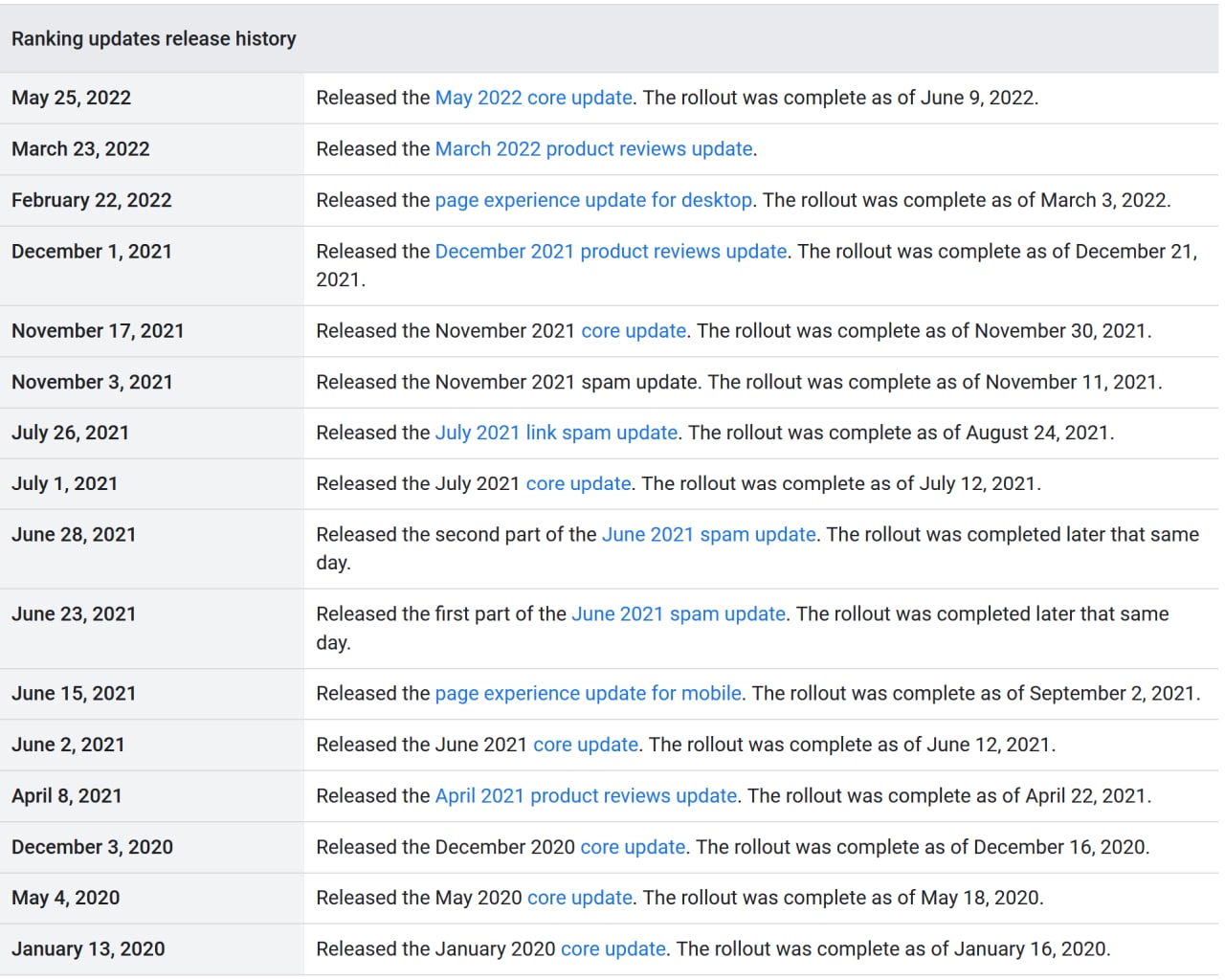The width and height of the screenshot is (1225, 980).
Task: Click core update link in May 4, 2020 row
Action: click(580, 898)
